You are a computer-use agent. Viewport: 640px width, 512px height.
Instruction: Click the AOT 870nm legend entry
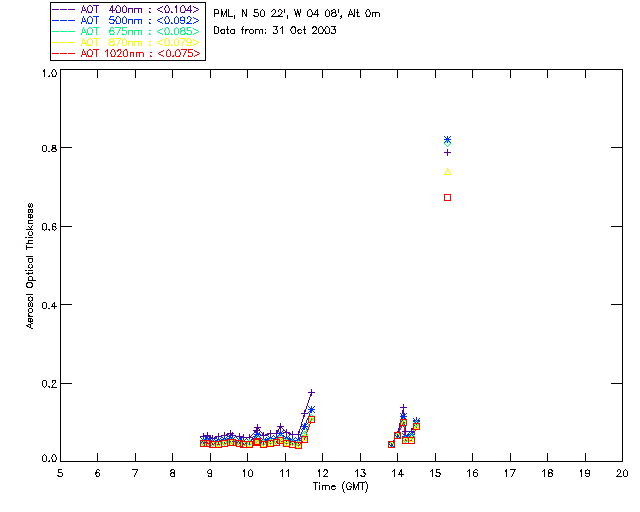pyautogui.click(x=126, y=42)
